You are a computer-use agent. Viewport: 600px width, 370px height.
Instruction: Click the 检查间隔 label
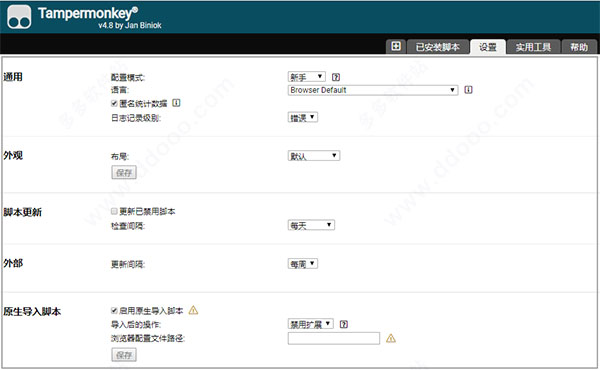point(128,226)
